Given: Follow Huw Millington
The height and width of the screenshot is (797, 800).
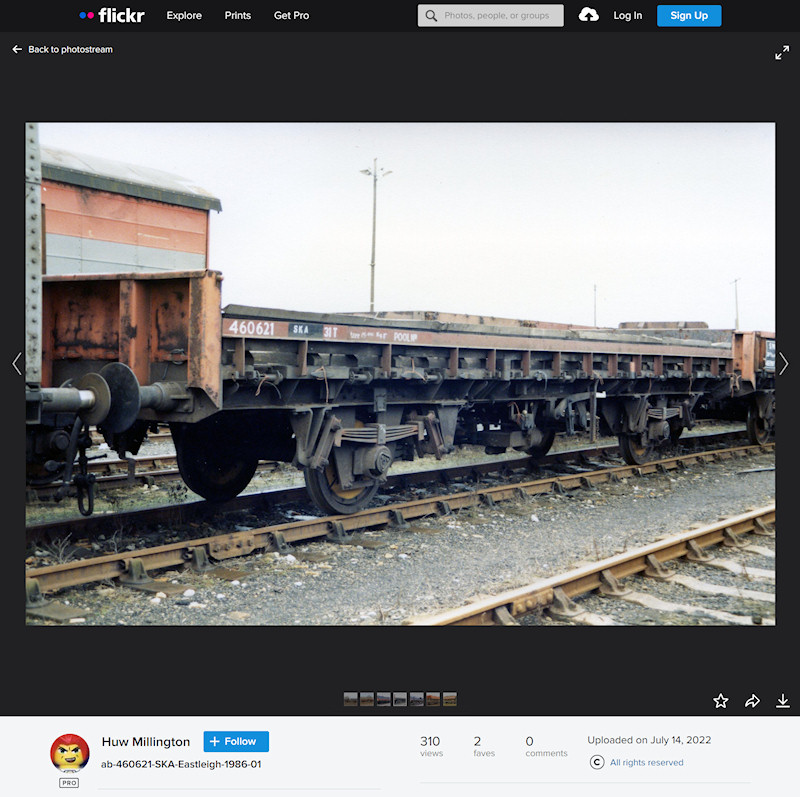Looking at the screenshot, I should pyautogui.click(x=236, y=742).
